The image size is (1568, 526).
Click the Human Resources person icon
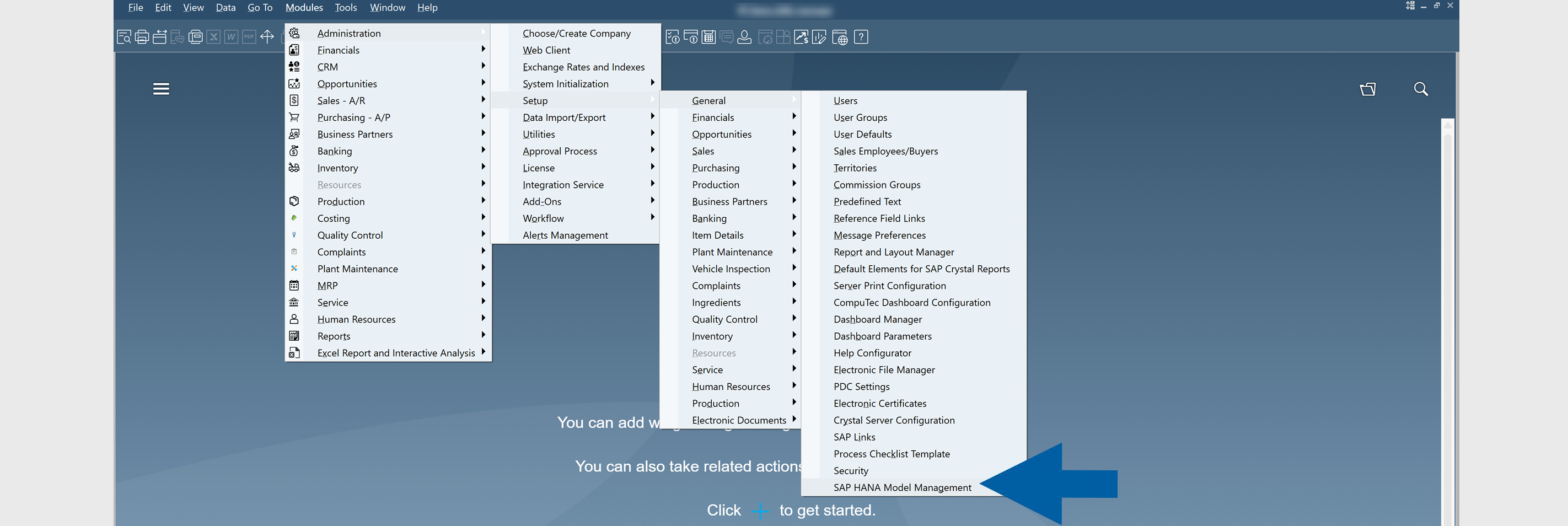tap(294, 318)
